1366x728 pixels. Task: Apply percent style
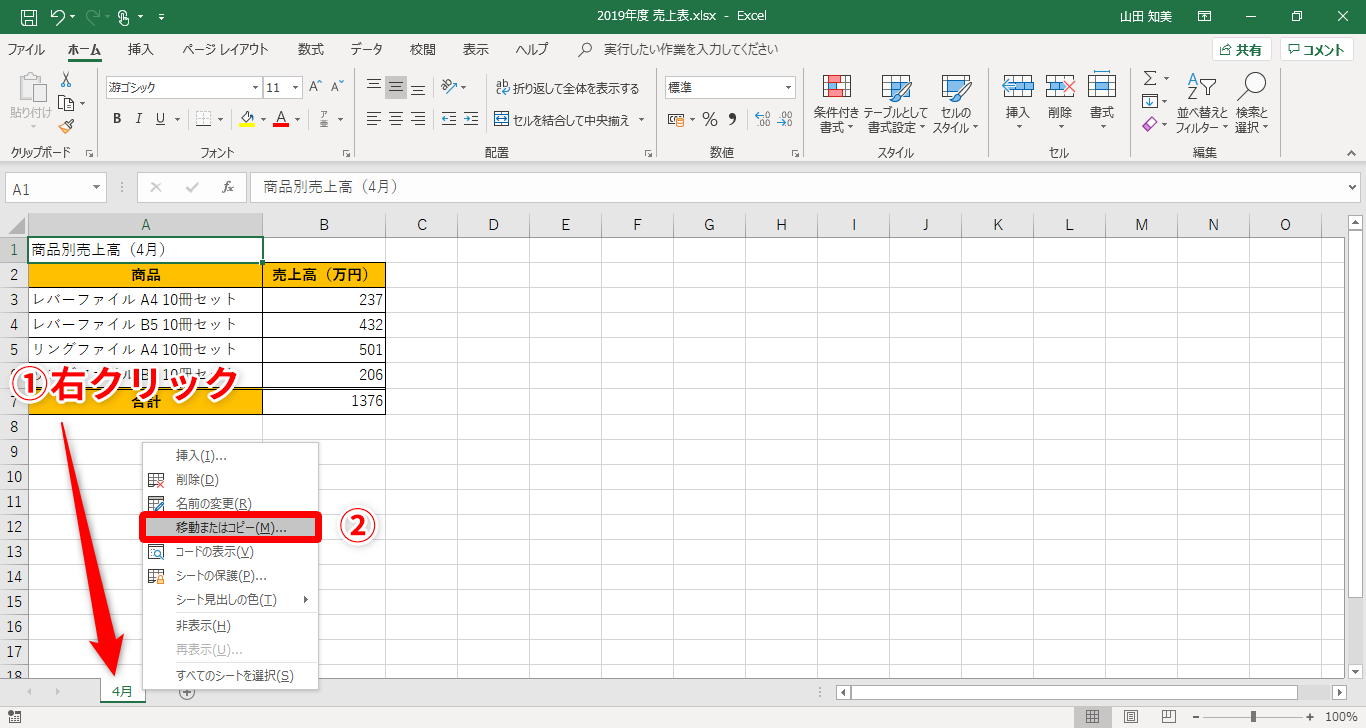coord(710,119)
